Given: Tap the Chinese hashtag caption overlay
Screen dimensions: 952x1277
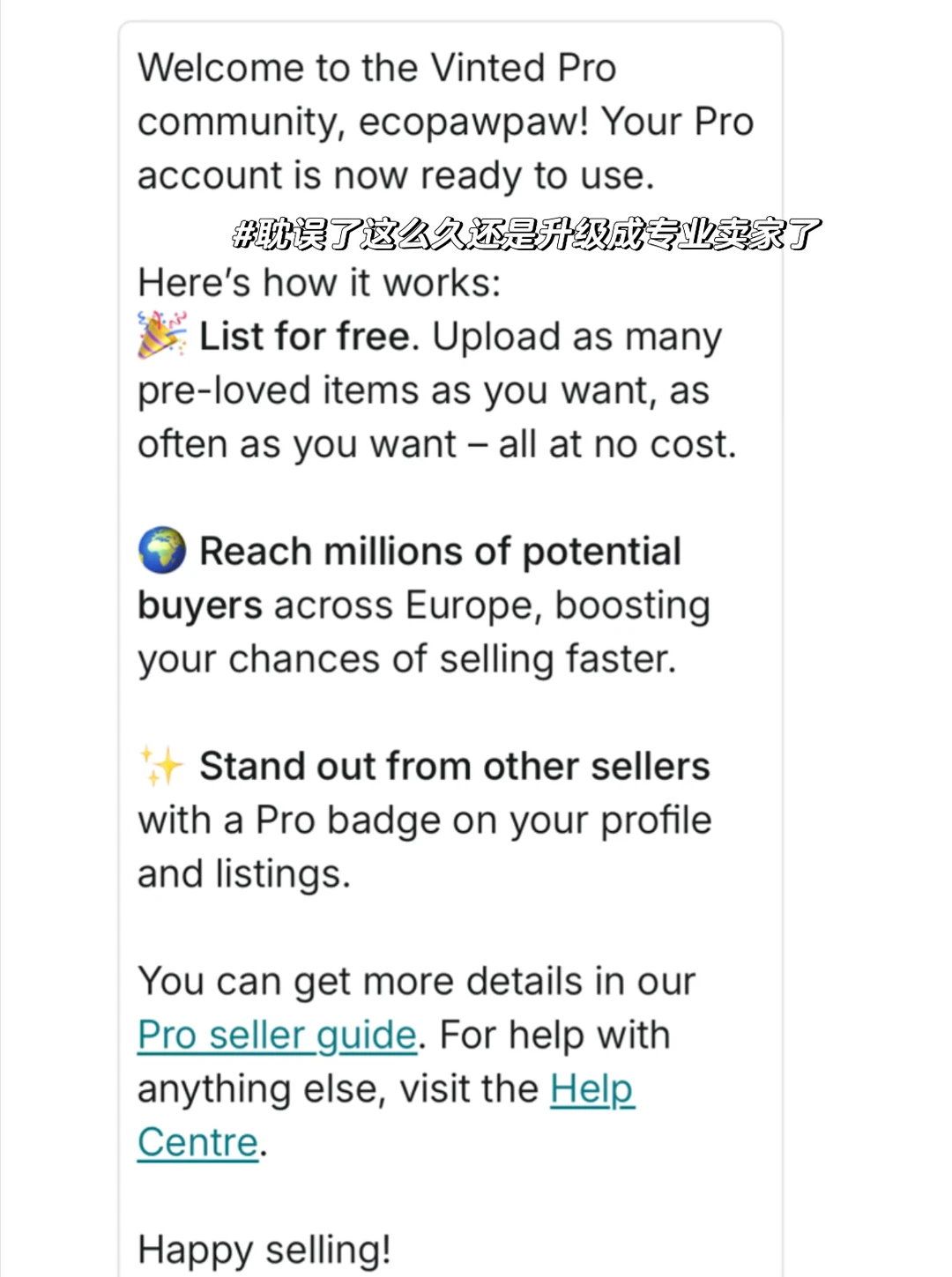Looking at the screenshot, I should 526,234.
